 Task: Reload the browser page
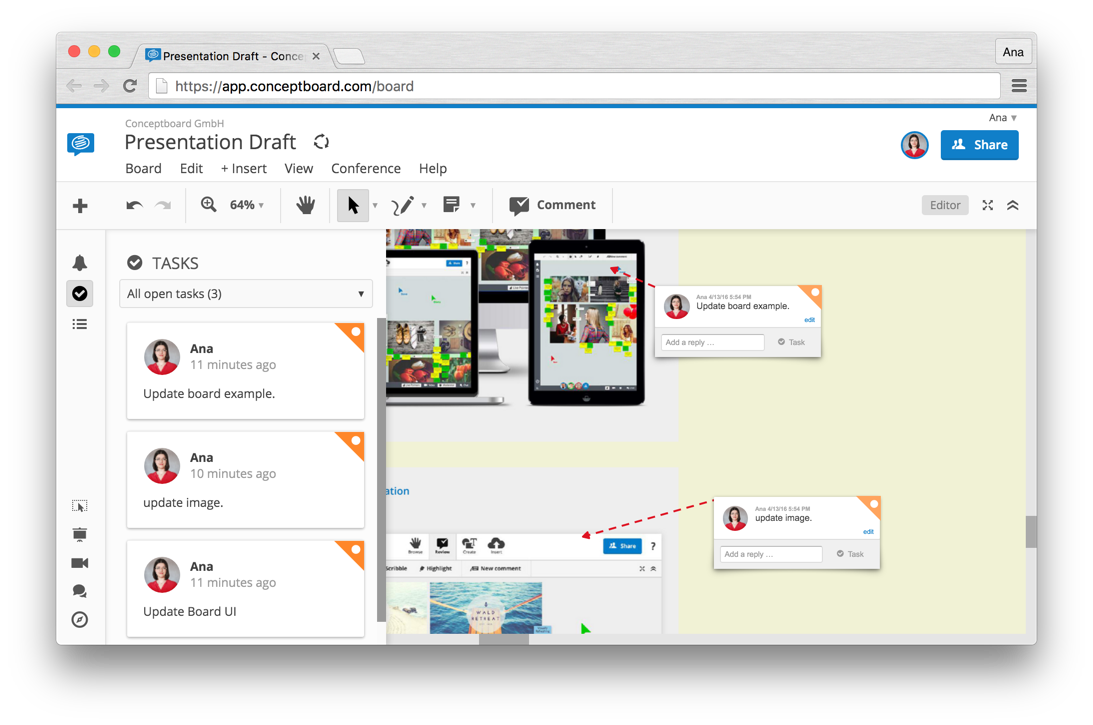(x=130, y=86)
